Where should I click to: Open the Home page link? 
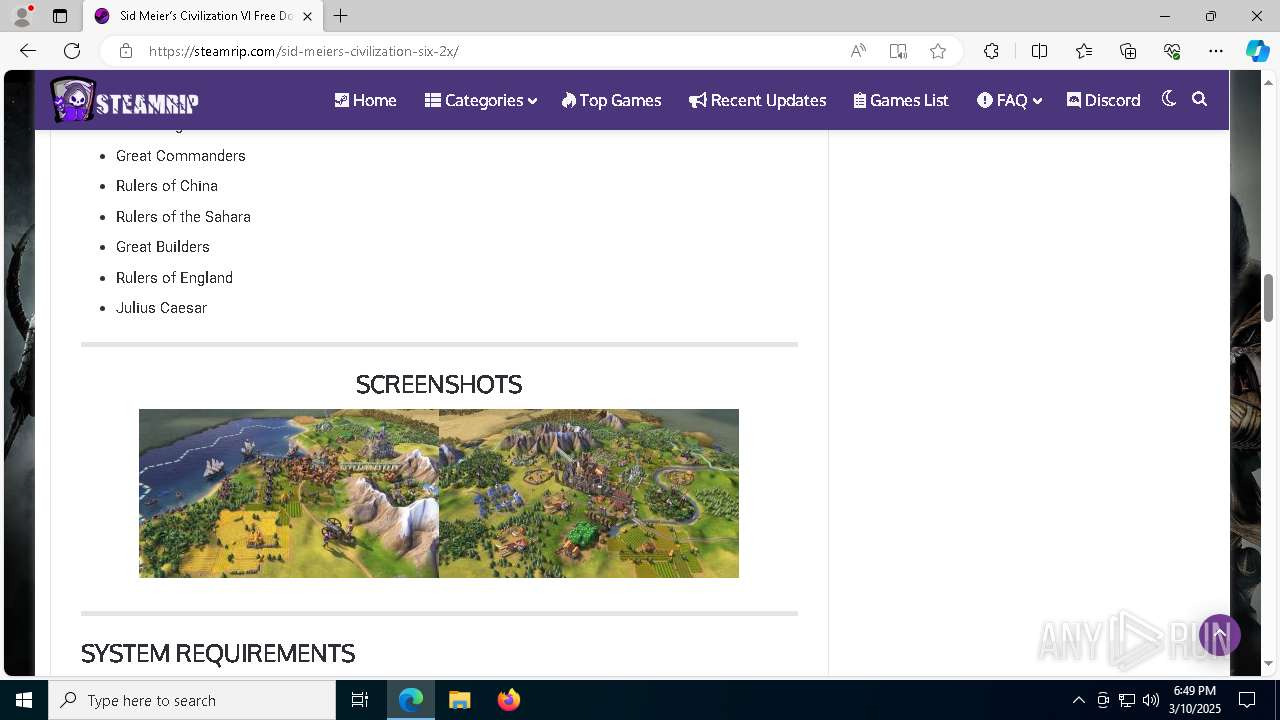365,100
